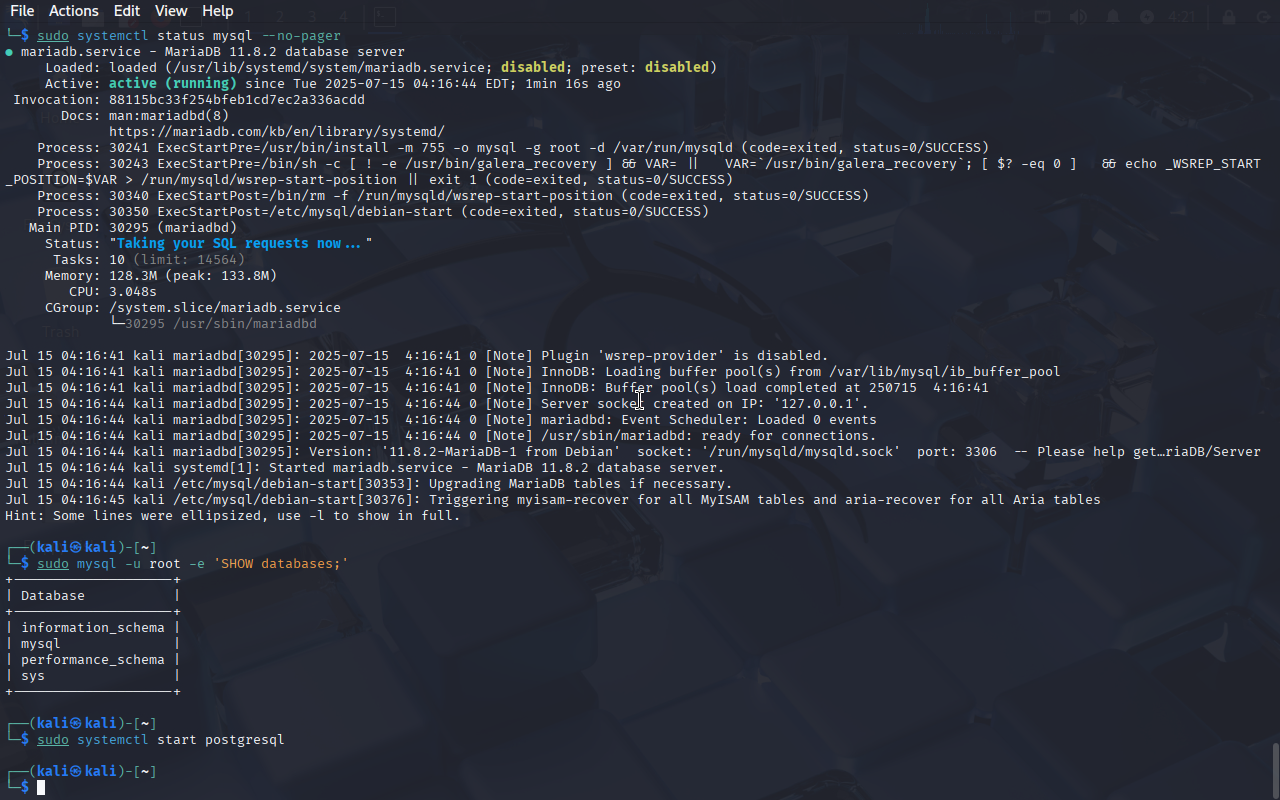Screen dimensions: 1280x800
Task: Click the Tasks limit text '(limit: 14564)'
Action: point(189,260)
